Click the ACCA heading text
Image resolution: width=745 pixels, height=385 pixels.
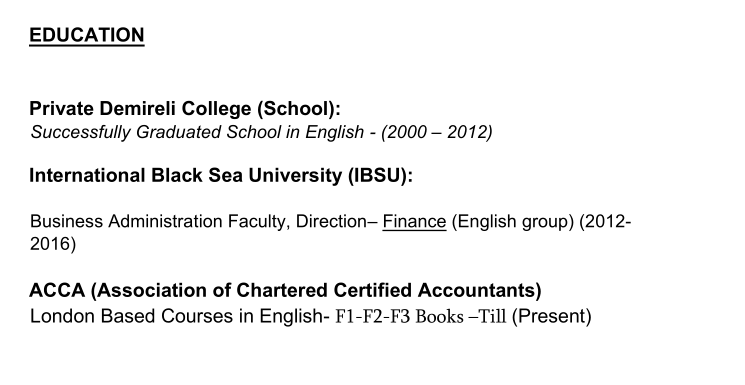(x=285, y=290)
